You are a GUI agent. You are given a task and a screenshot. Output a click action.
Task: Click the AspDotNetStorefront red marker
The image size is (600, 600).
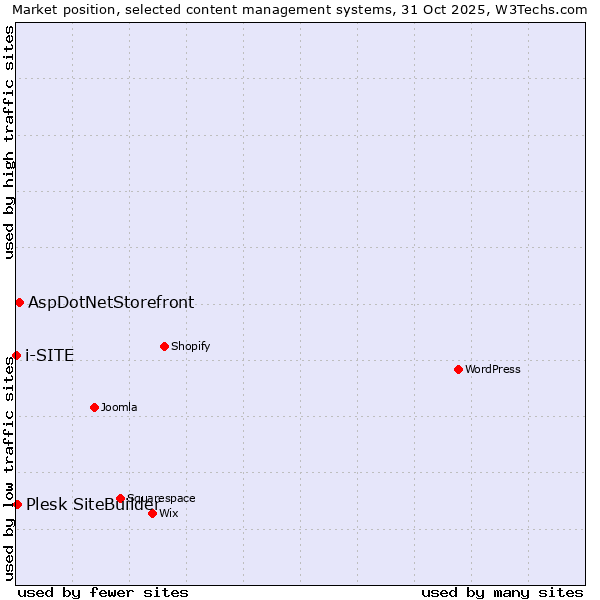point(19,302)
